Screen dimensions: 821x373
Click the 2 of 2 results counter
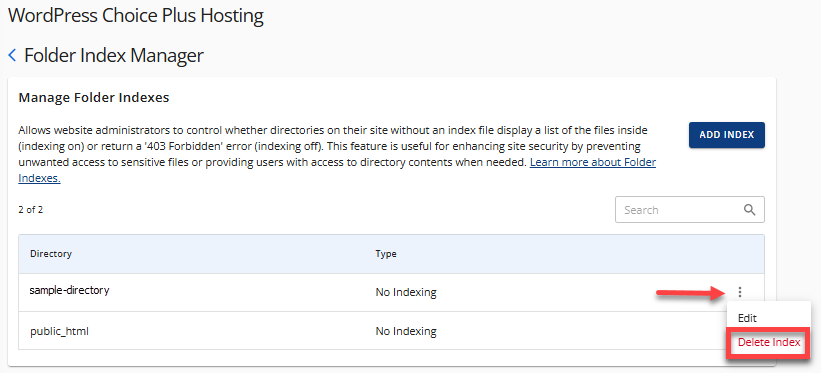pyautogui.click(x=30, y=210)
